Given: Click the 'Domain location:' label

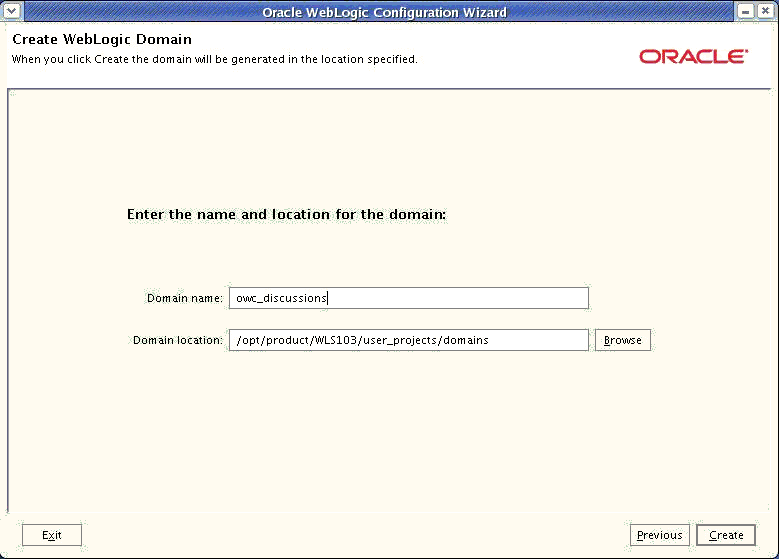Looking at the screenshot, I should (178, 340).
